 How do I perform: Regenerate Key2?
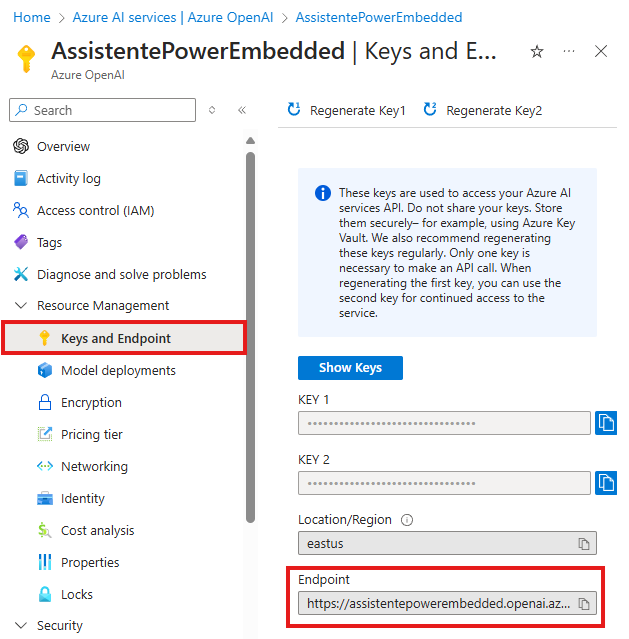[x=483, y=110]
